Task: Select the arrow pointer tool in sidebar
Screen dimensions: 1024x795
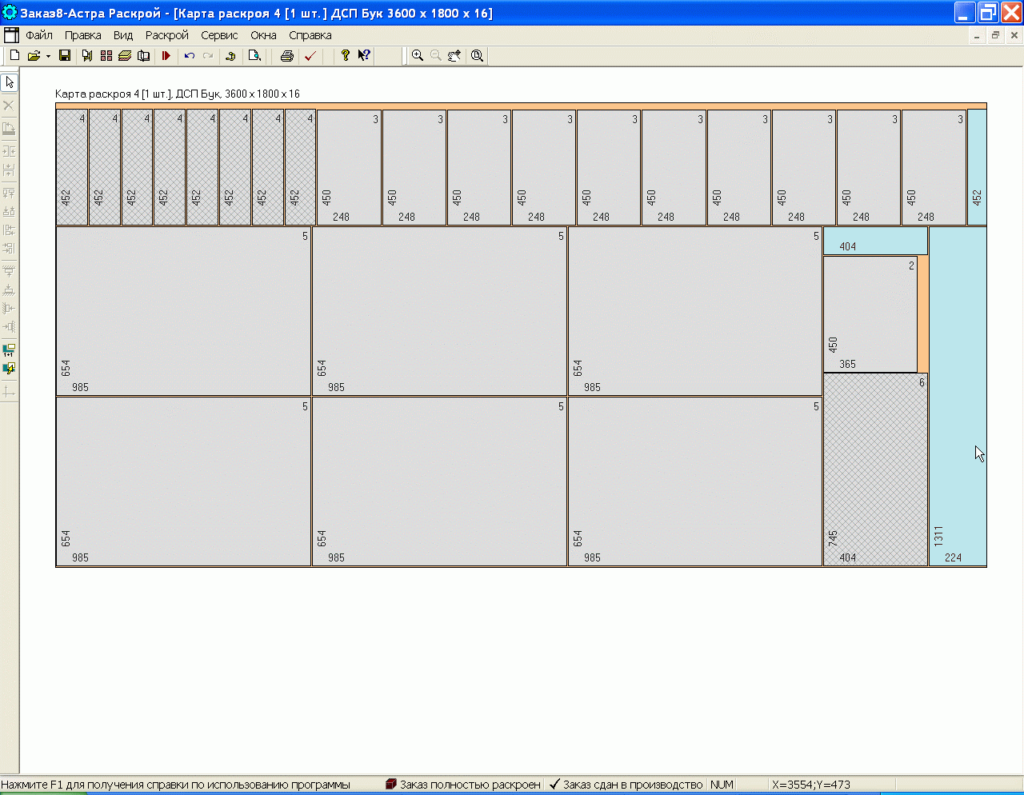Action: (9, 82)
